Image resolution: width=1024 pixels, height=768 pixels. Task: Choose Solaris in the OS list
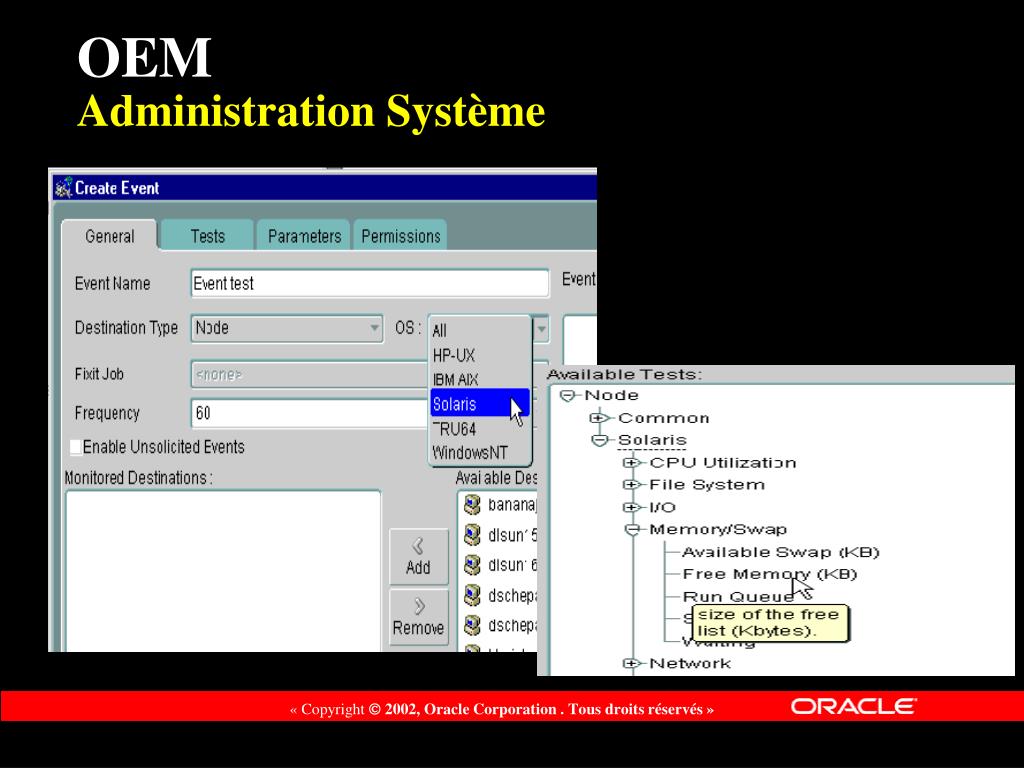pyautogui.click(x=480, y=404)
